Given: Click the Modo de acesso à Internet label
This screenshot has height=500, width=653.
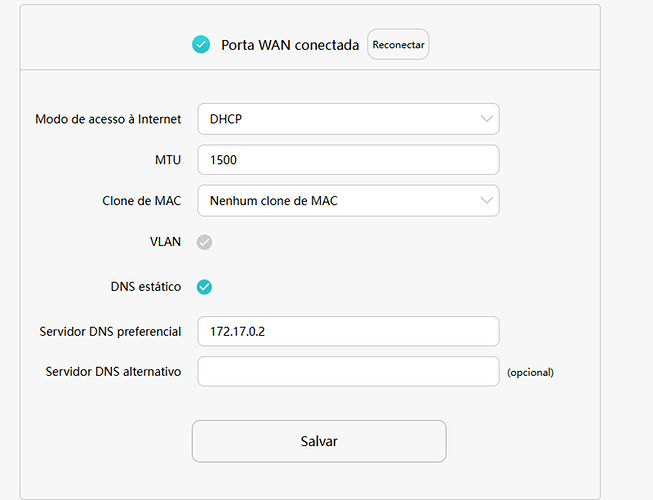Looking at the screenshot, I should 108,119.
